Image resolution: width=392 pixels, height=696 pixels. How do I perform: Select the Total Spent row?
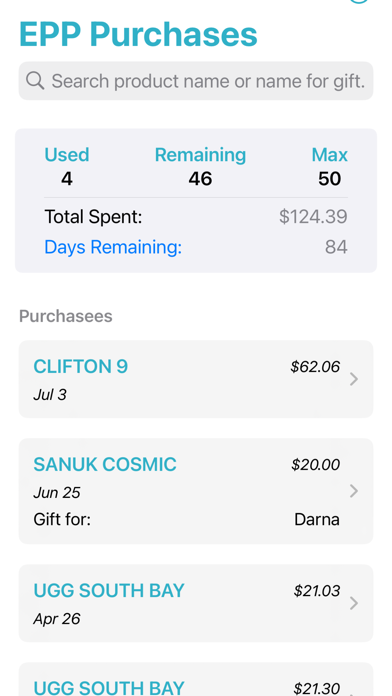tap(196, 217)
